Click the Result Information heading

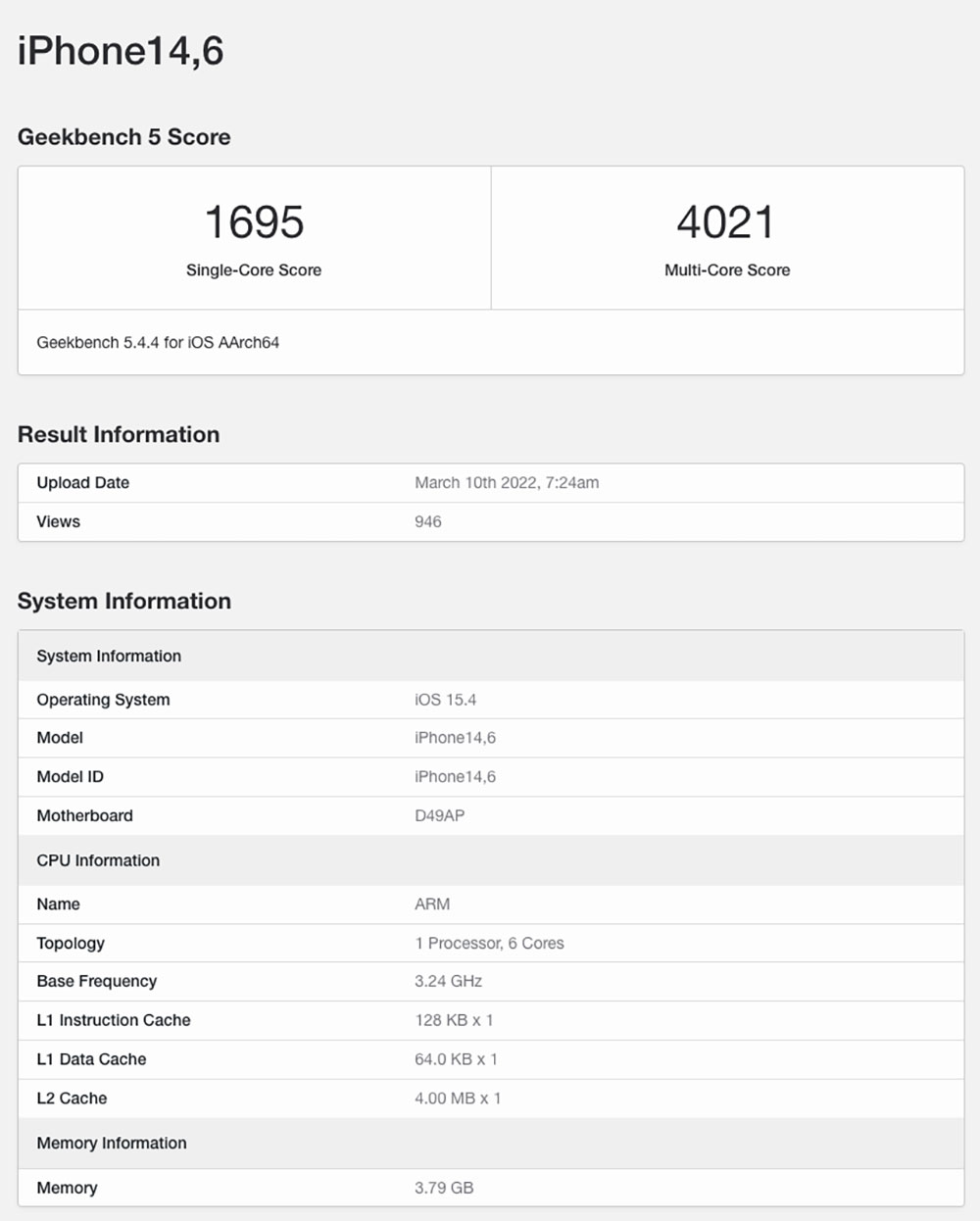pyautogui.click(x=119, y=435)
